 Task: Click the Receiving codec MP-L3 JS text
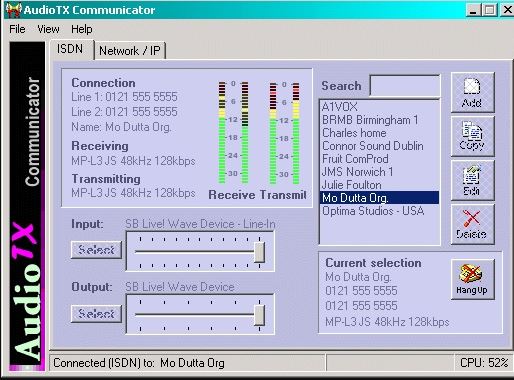pos(133,161)
